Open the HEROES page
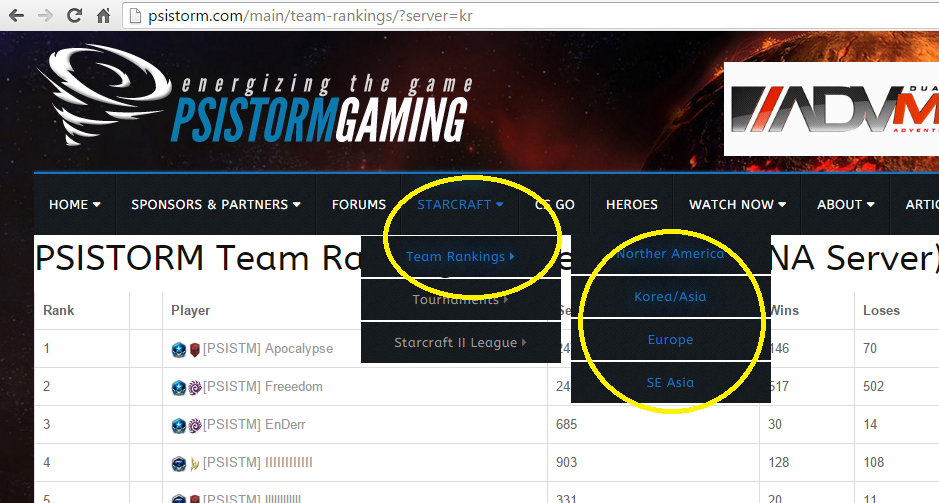Screen dimensions: 939x503 [x=632, y=205]
